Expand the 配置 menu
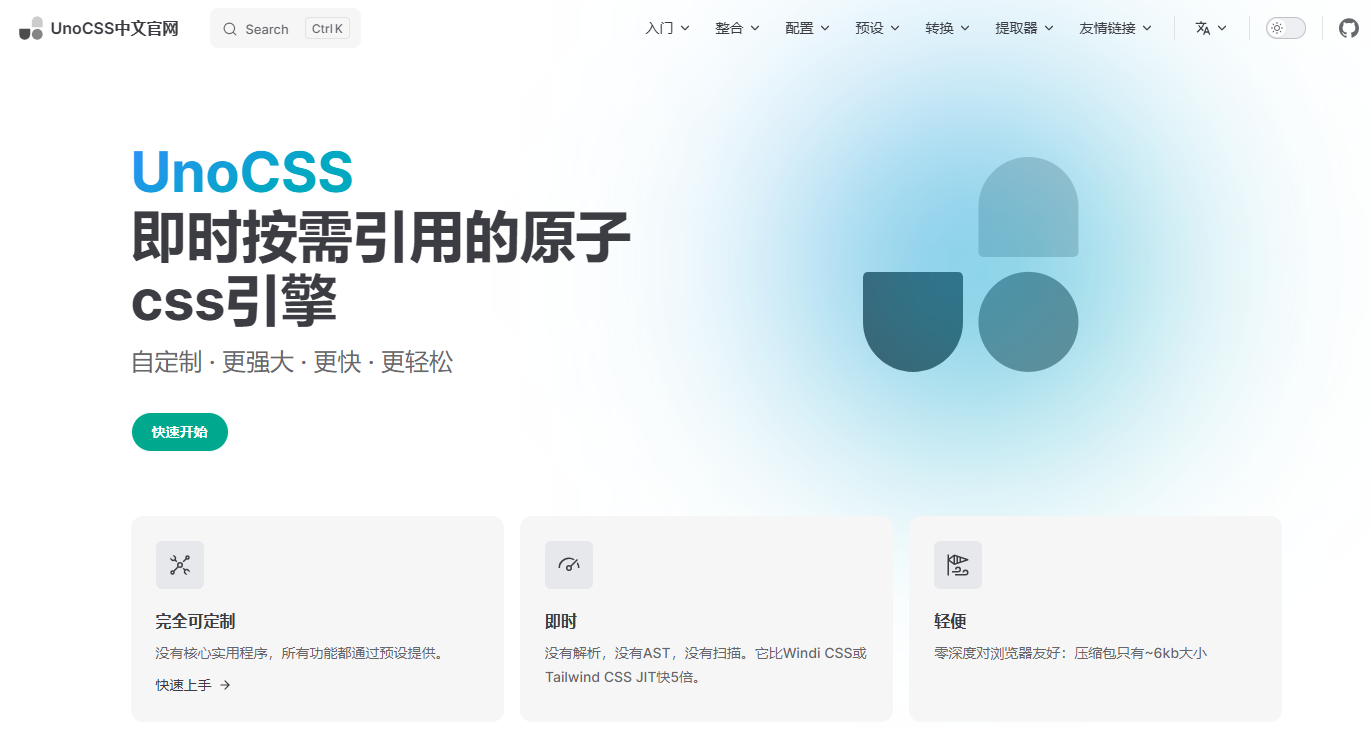Viewport: 1371px width, 730px height. (807, 28)
